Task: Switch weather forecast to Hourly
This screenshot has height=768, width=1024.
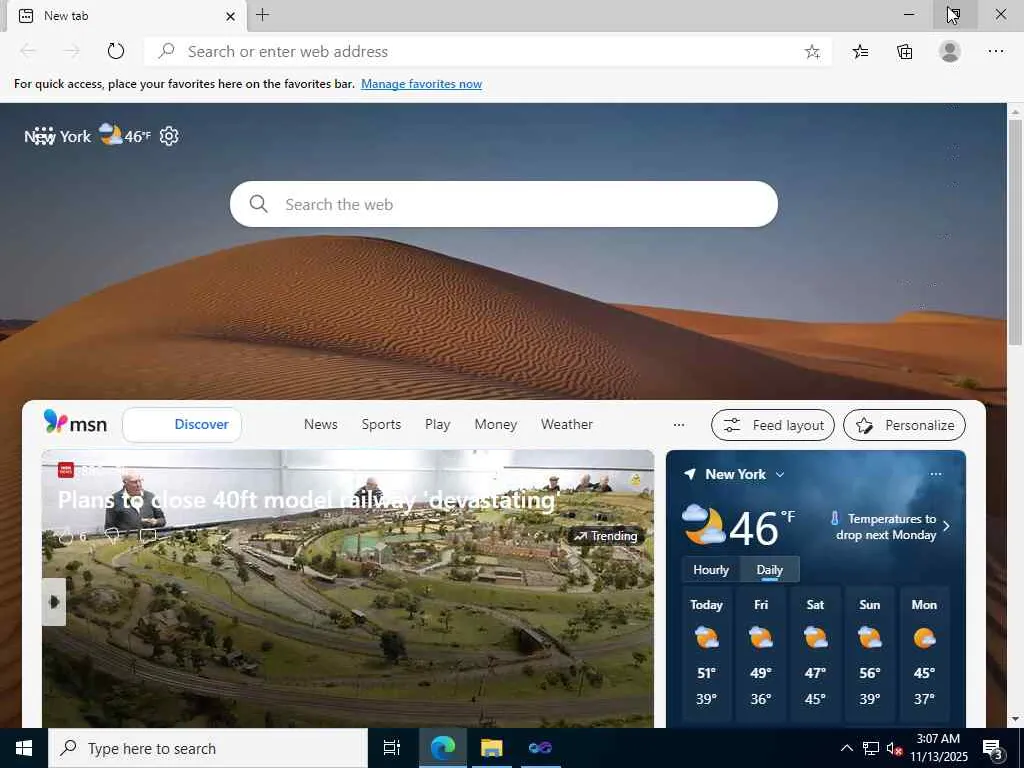Action: (711, 569)
